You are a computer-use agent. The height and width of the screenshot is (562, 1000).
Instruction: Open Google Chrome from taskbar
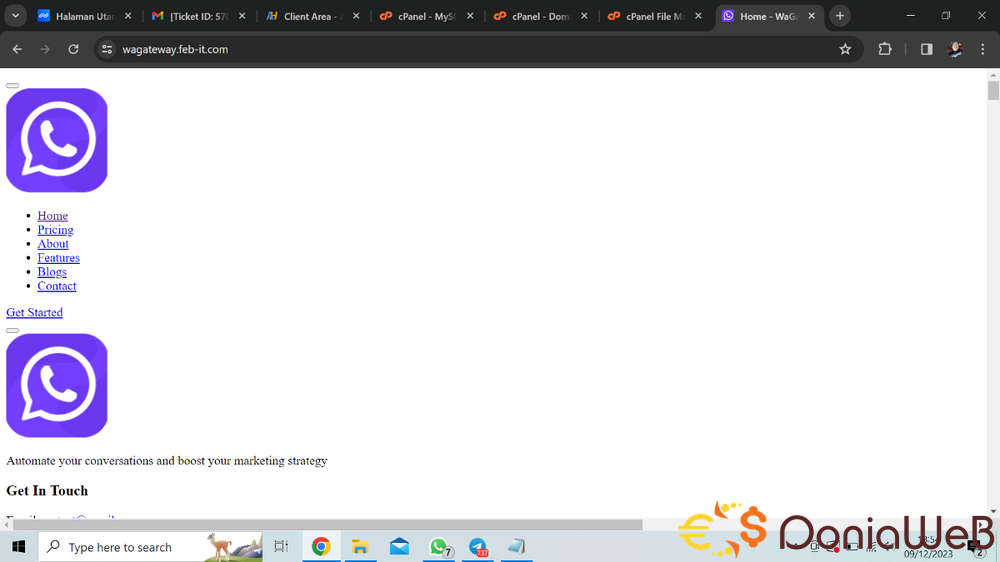coord(321,547)
